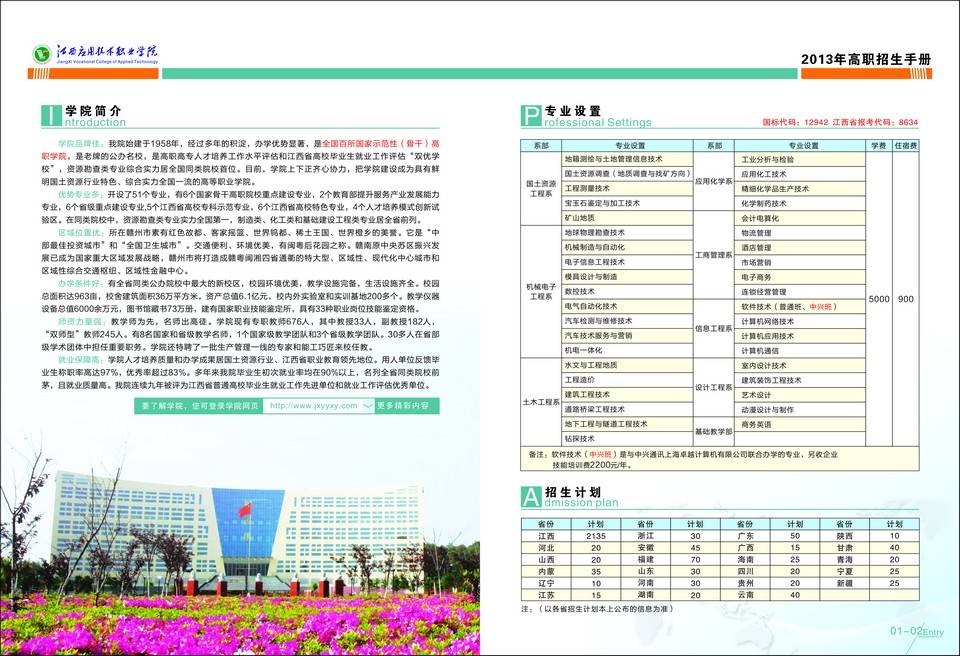
Task: Click the '内蒙' province cell
Action: [x=546, y=571]
